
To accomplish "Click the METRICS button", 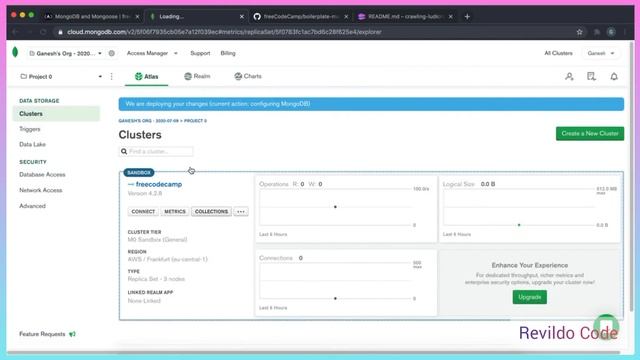I will click(175, 211).
